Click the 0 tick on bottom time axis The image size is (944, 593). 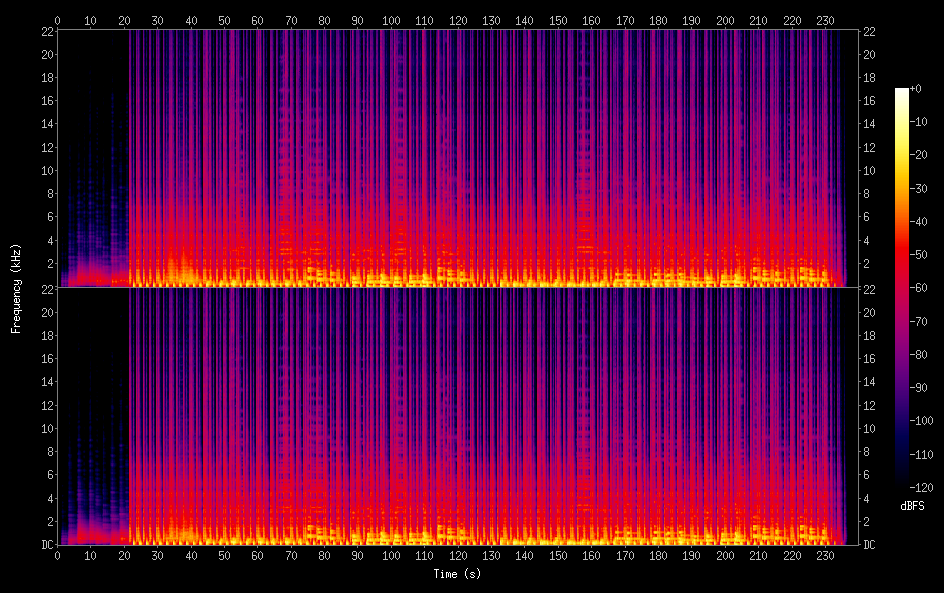pyautogui.click(x=57, y=555)
